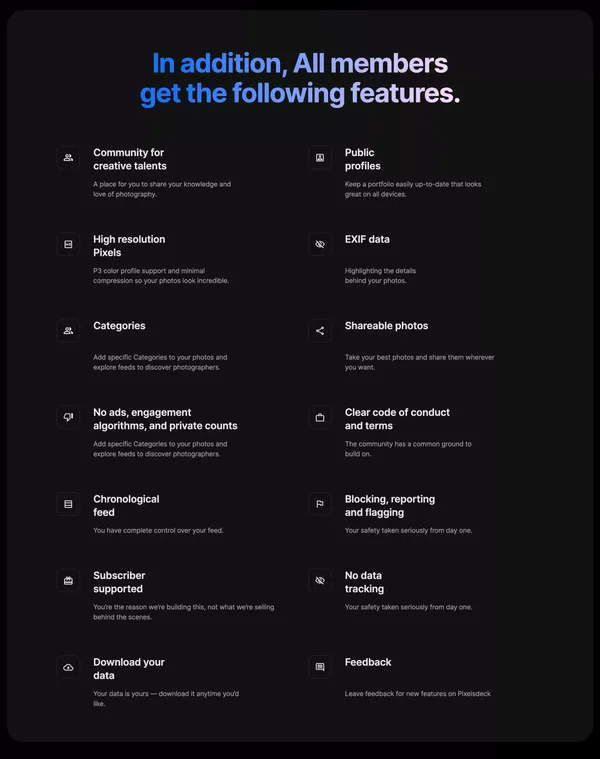Image resolution: width=600 pixels, height=759 pixels.
Task: Click the Subscriber supported gift icon
Action: coord(68,580)
